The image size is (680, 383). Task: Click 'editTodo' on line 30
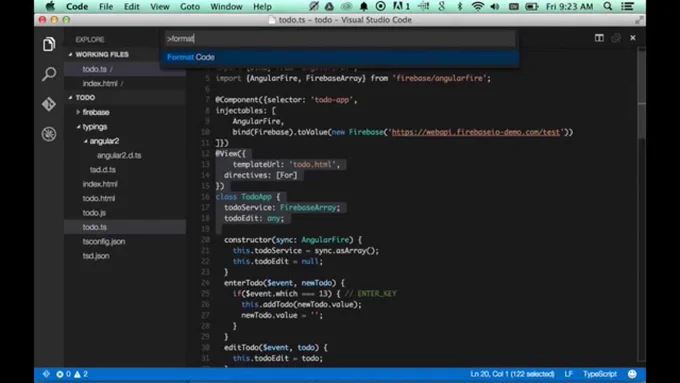(241, 347)
